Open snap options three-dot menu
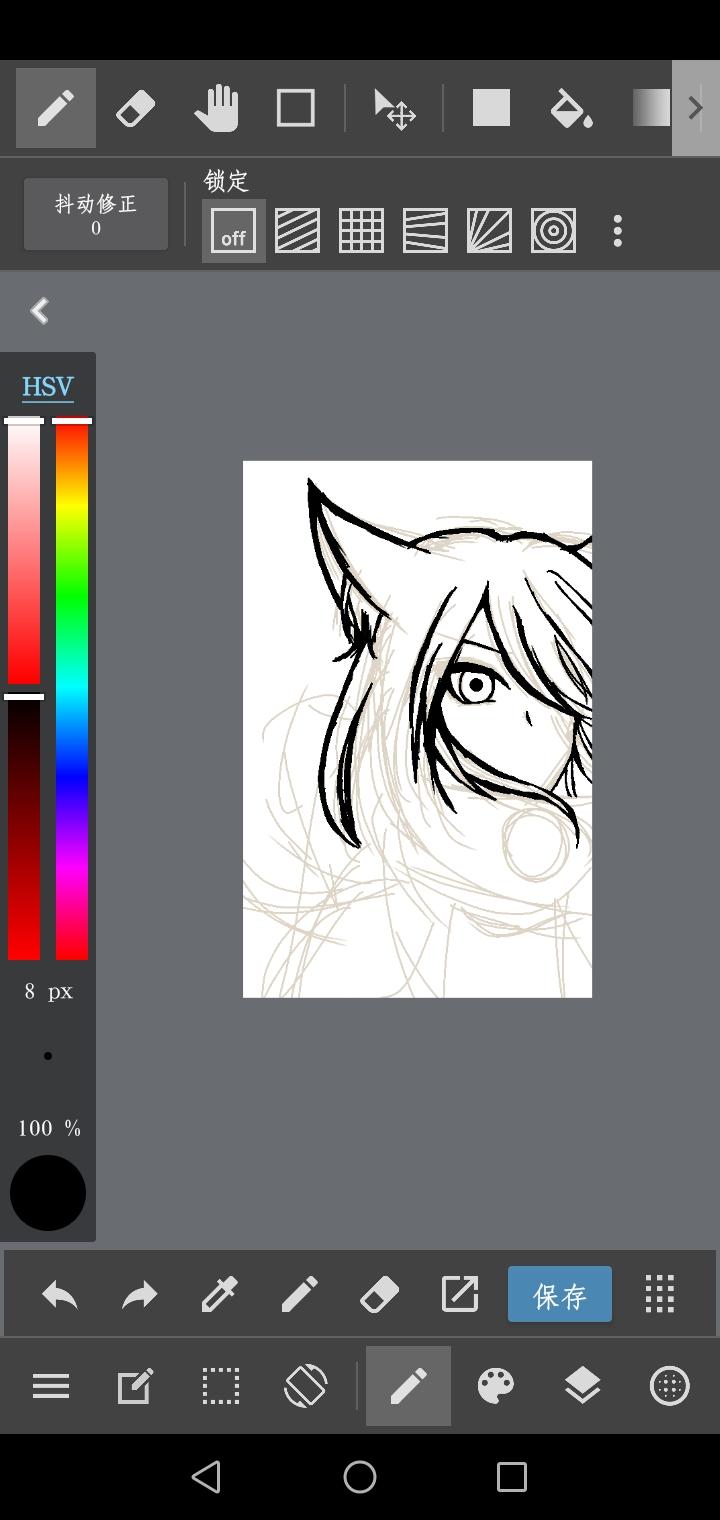Screen dimensions: 720x1520 618,231
